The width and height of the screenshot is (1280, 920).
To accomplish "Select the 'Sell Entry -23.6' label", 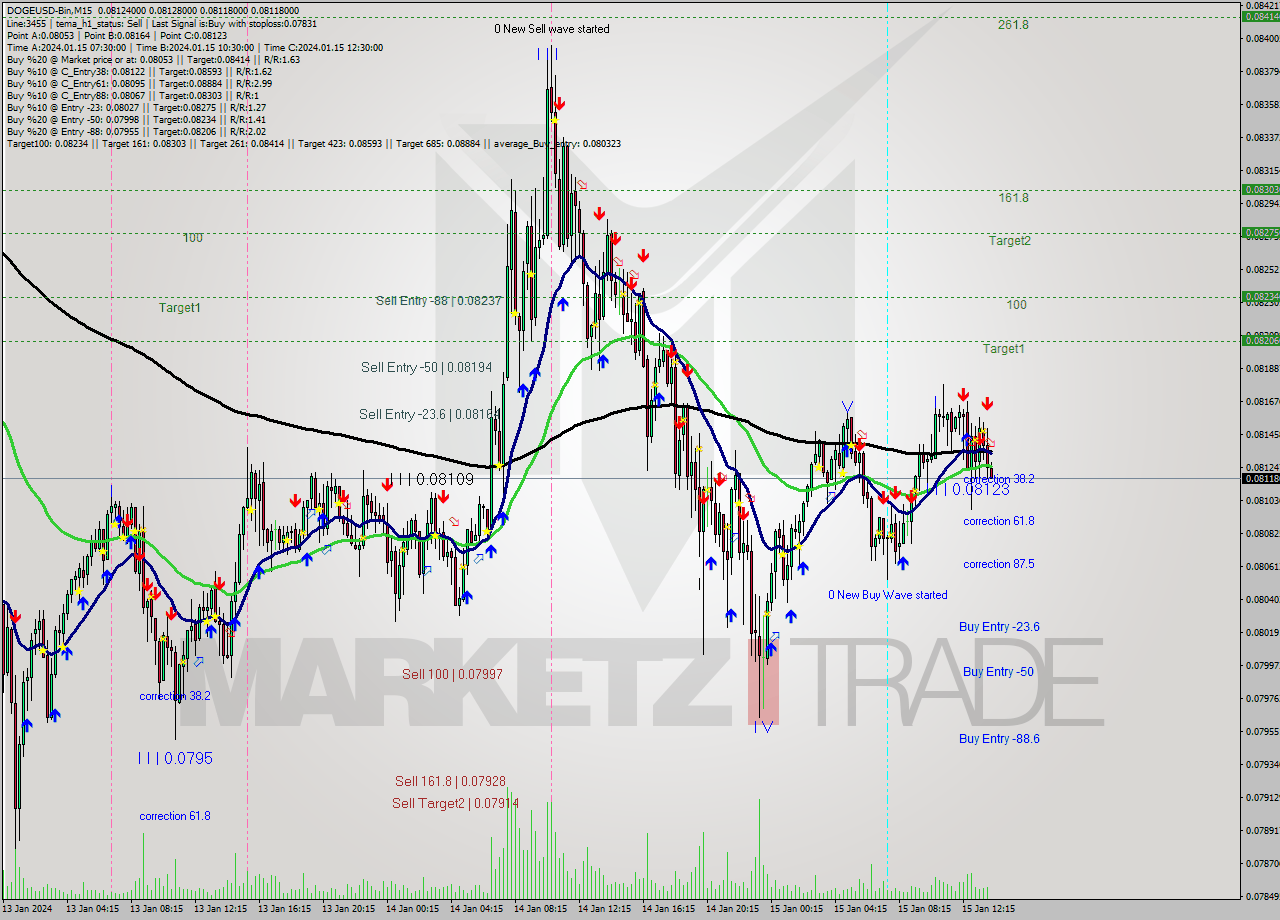I will click(x=429, y=414).
